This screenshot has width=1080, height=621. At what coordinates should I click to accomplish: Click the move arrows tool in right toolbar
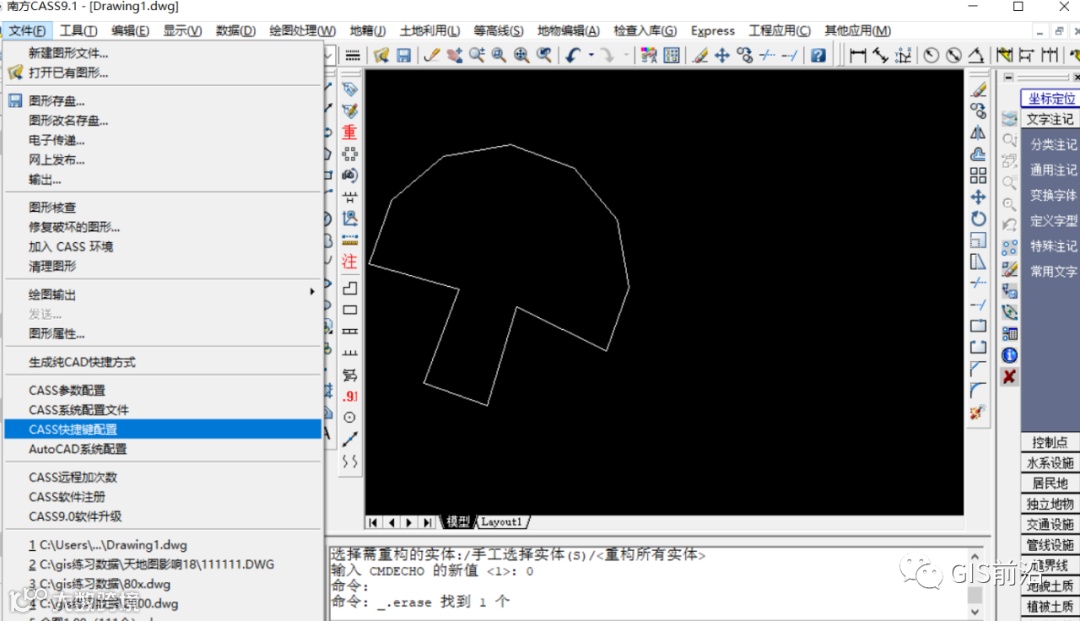[x=978, y=197]
